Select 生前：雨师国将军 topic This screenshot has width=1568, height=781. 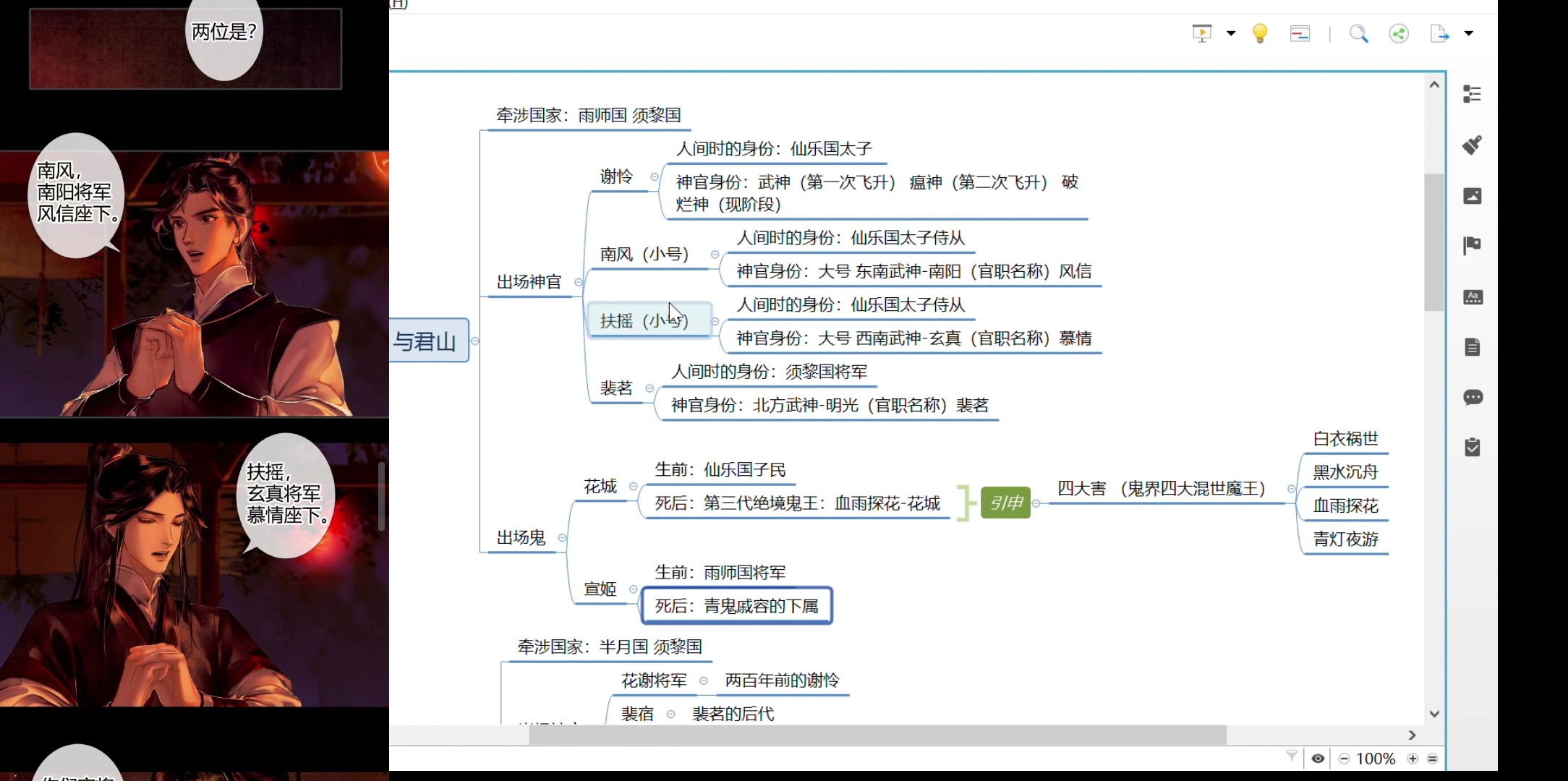tap(720, 573)
